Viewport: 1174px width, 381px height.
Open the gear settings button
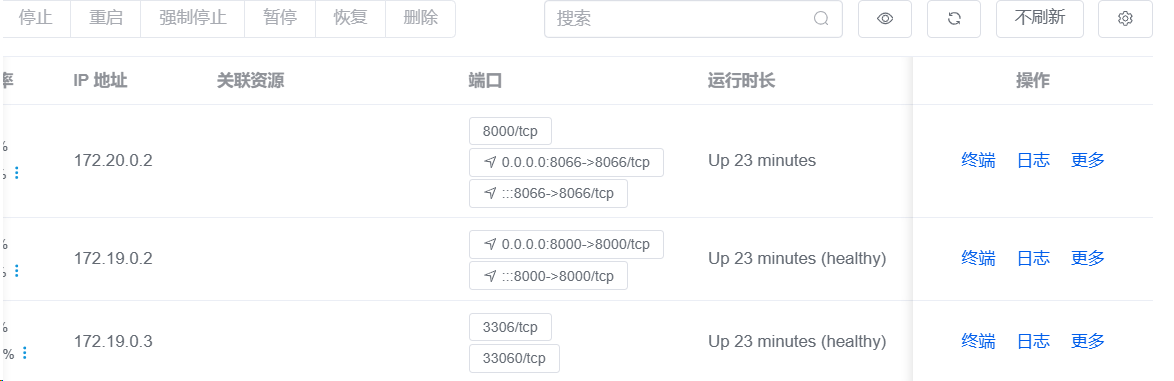click(1125, 19)
